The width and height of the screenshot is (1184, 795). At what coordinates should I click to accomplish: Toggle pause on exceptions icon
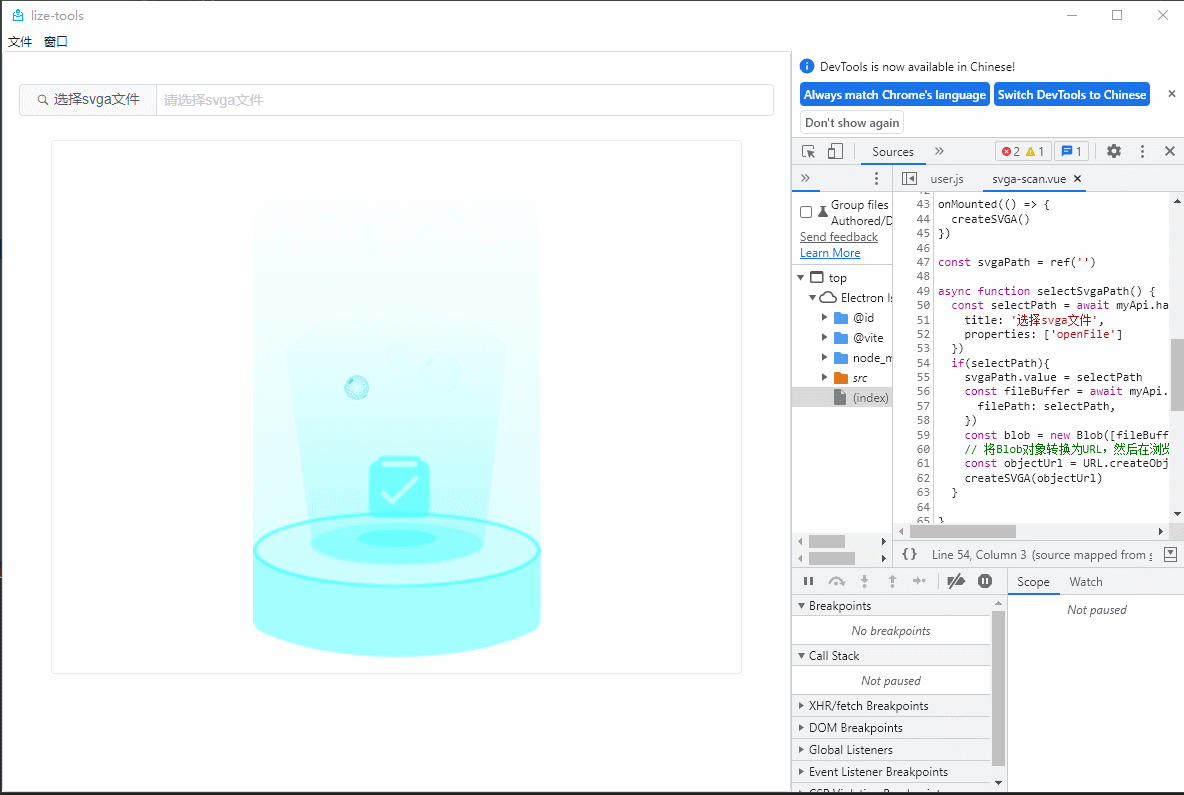[985, 581]
